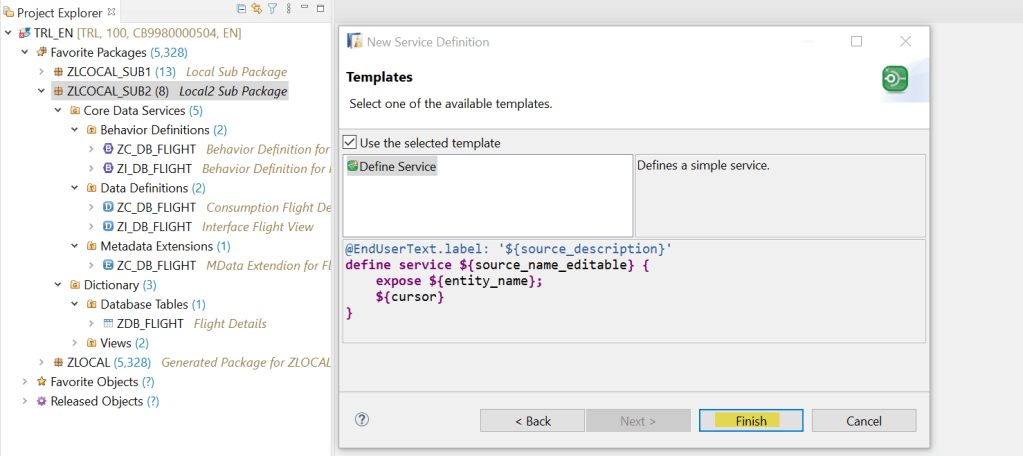Expand the ZLCOCAL_SUB1 package
1023x456 pixels.
point(42,72)
